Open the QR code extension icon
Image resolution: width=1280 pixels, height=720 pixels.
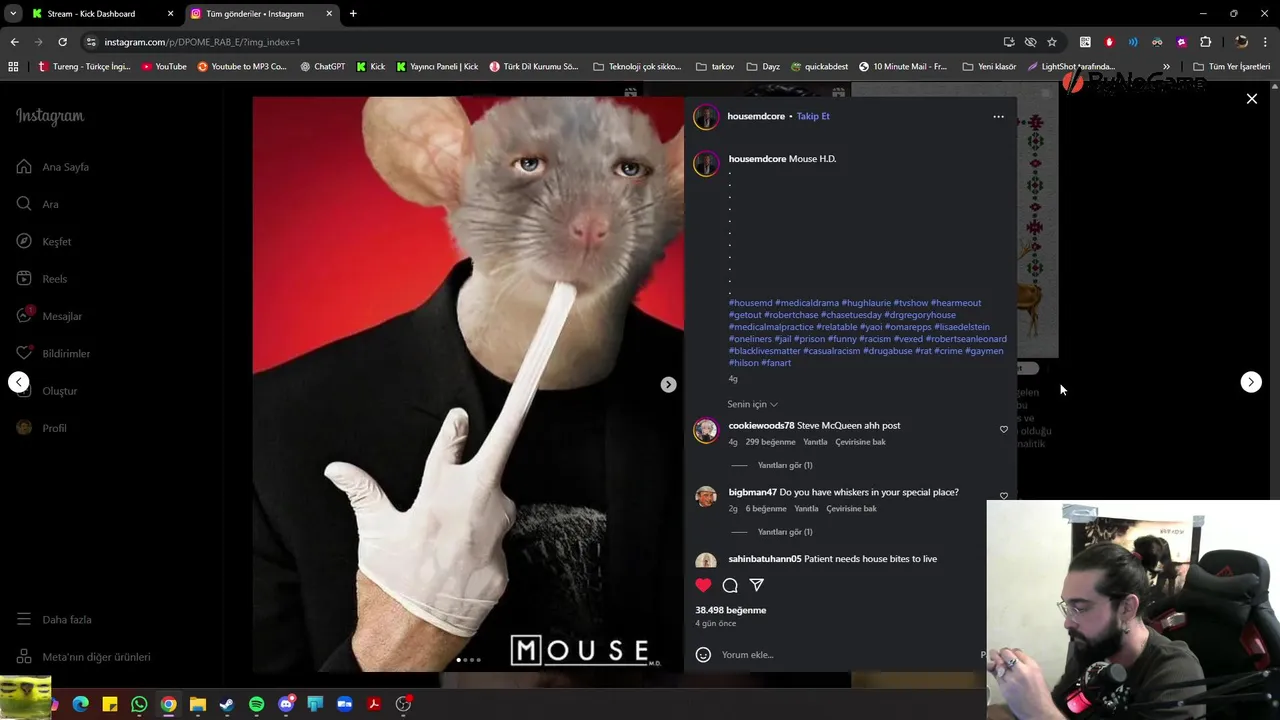[1085, 42]
